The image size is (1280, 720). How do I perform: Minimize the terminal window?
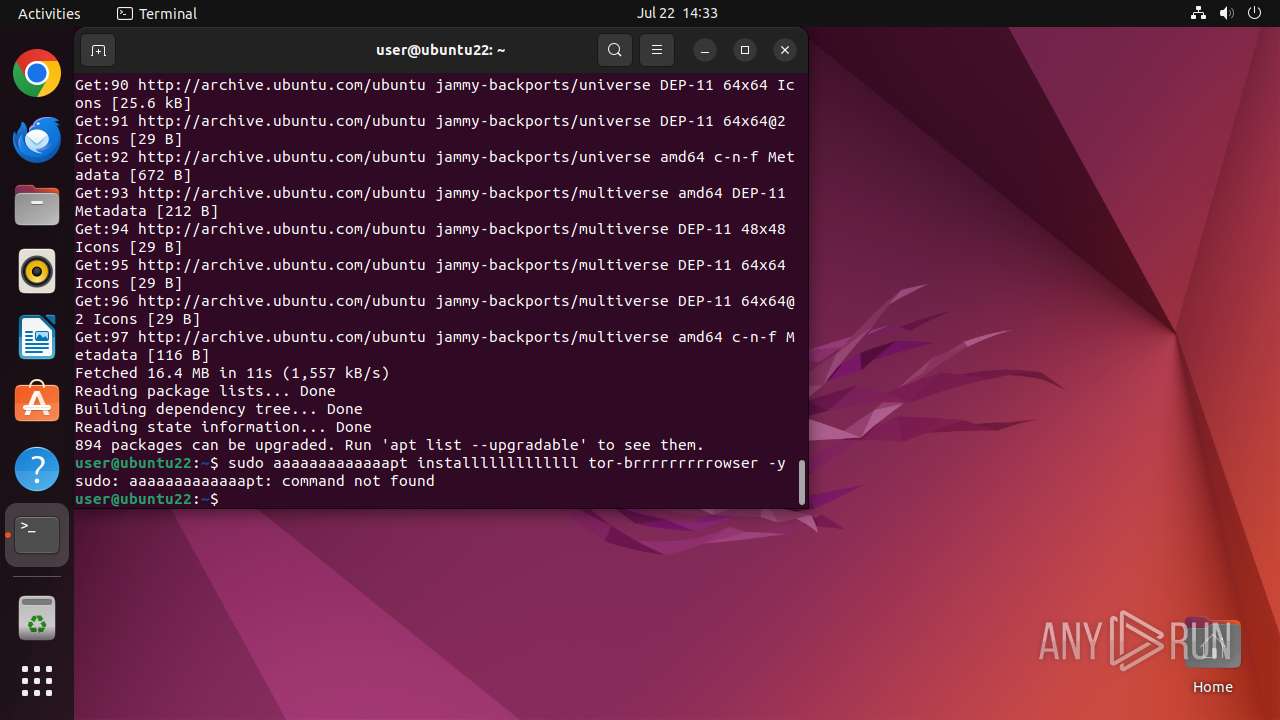pos(705,50)
